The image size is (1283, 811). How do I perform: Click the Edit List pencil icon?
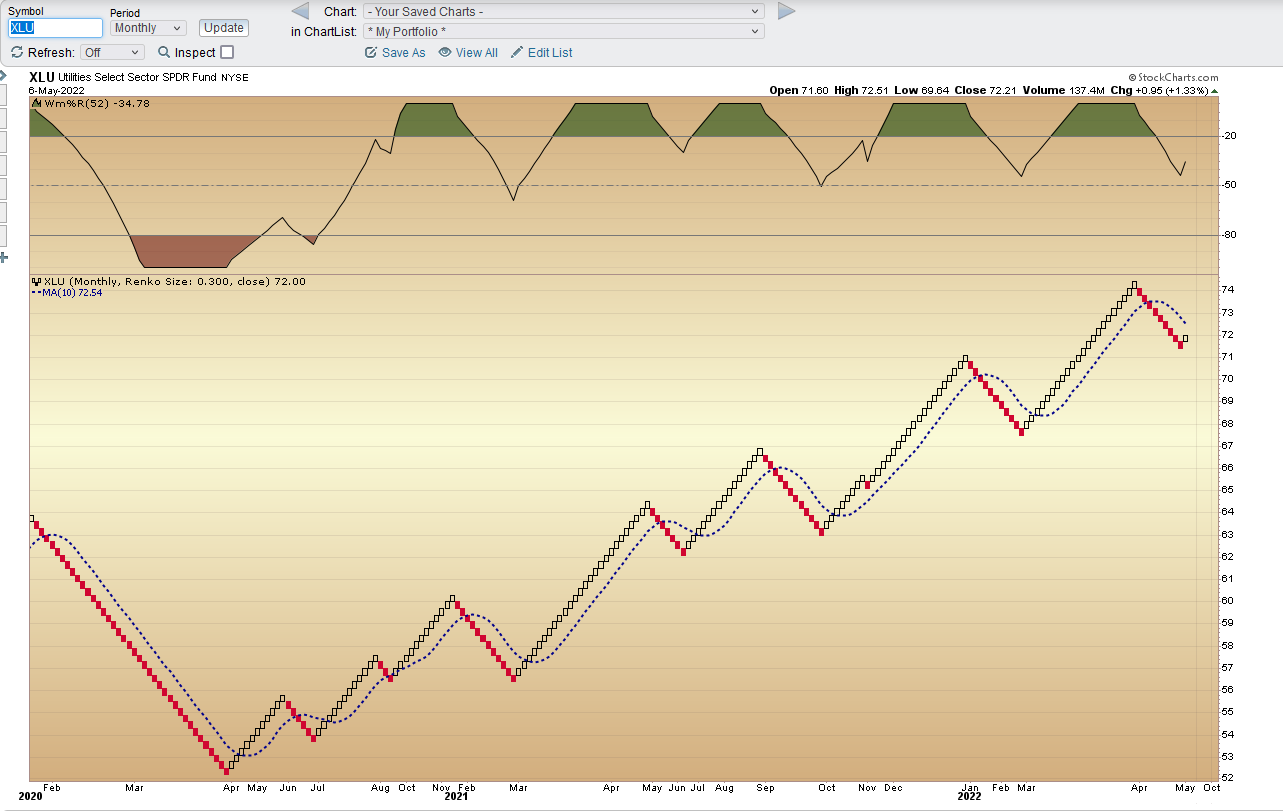tap(517, 52)
